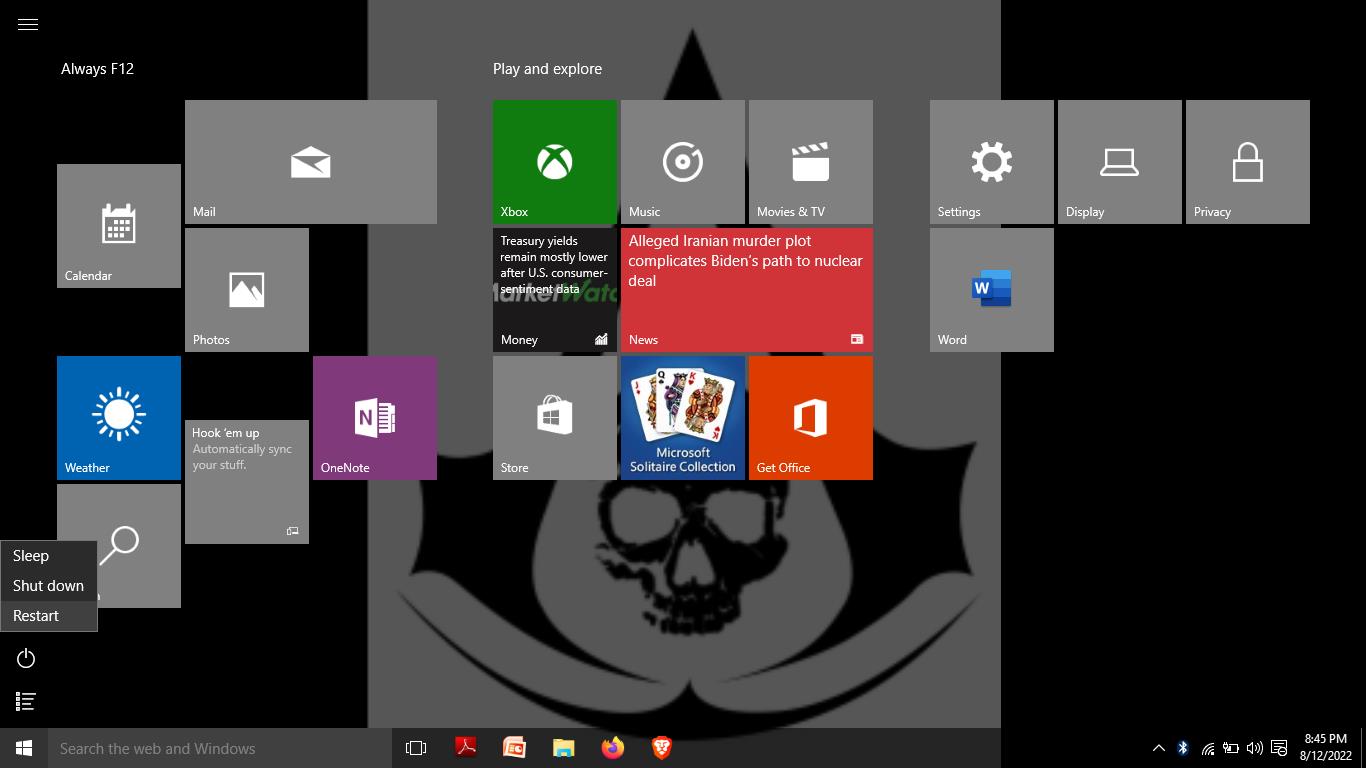Open File Explorer from the taskbar

pos(564,748)
